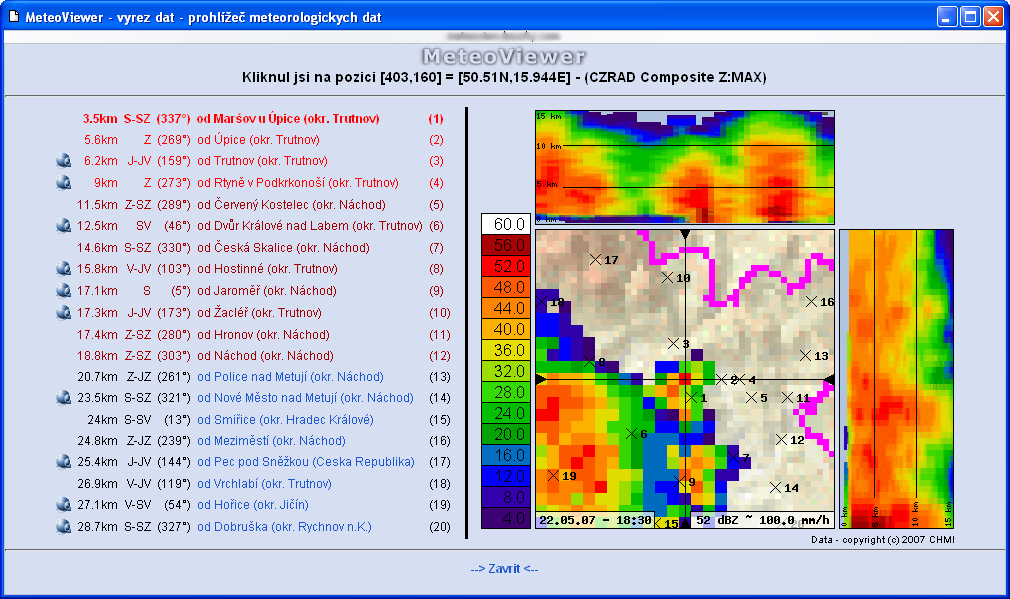Follow od Smiřice (okr. Hradec Králové) link
This screenshot has width=1010, height=599.
(x=285, y=420)
